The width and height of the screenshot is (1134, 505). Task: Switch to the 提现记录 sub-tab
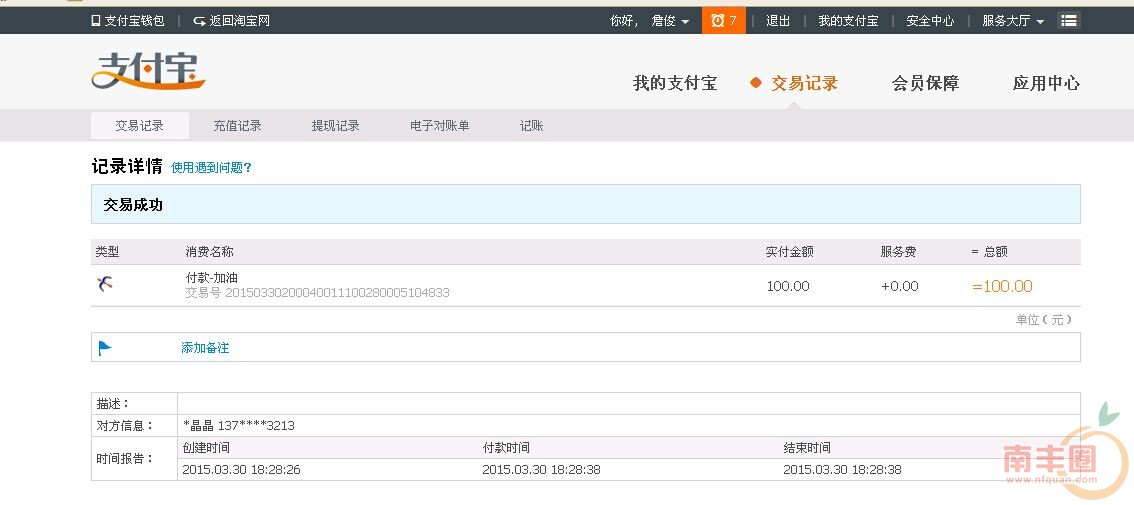(335, 126)
